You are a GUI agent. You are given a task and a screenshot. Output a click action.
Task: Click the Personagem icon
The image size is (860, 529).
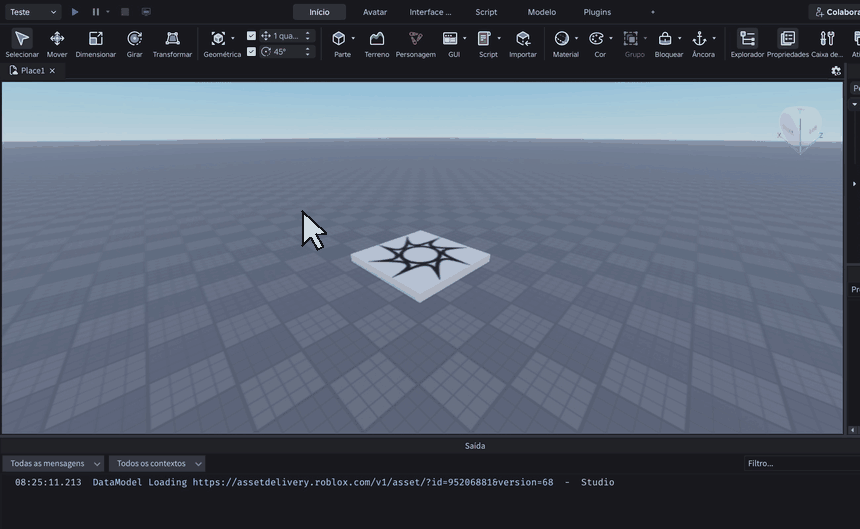coord(416,38)
